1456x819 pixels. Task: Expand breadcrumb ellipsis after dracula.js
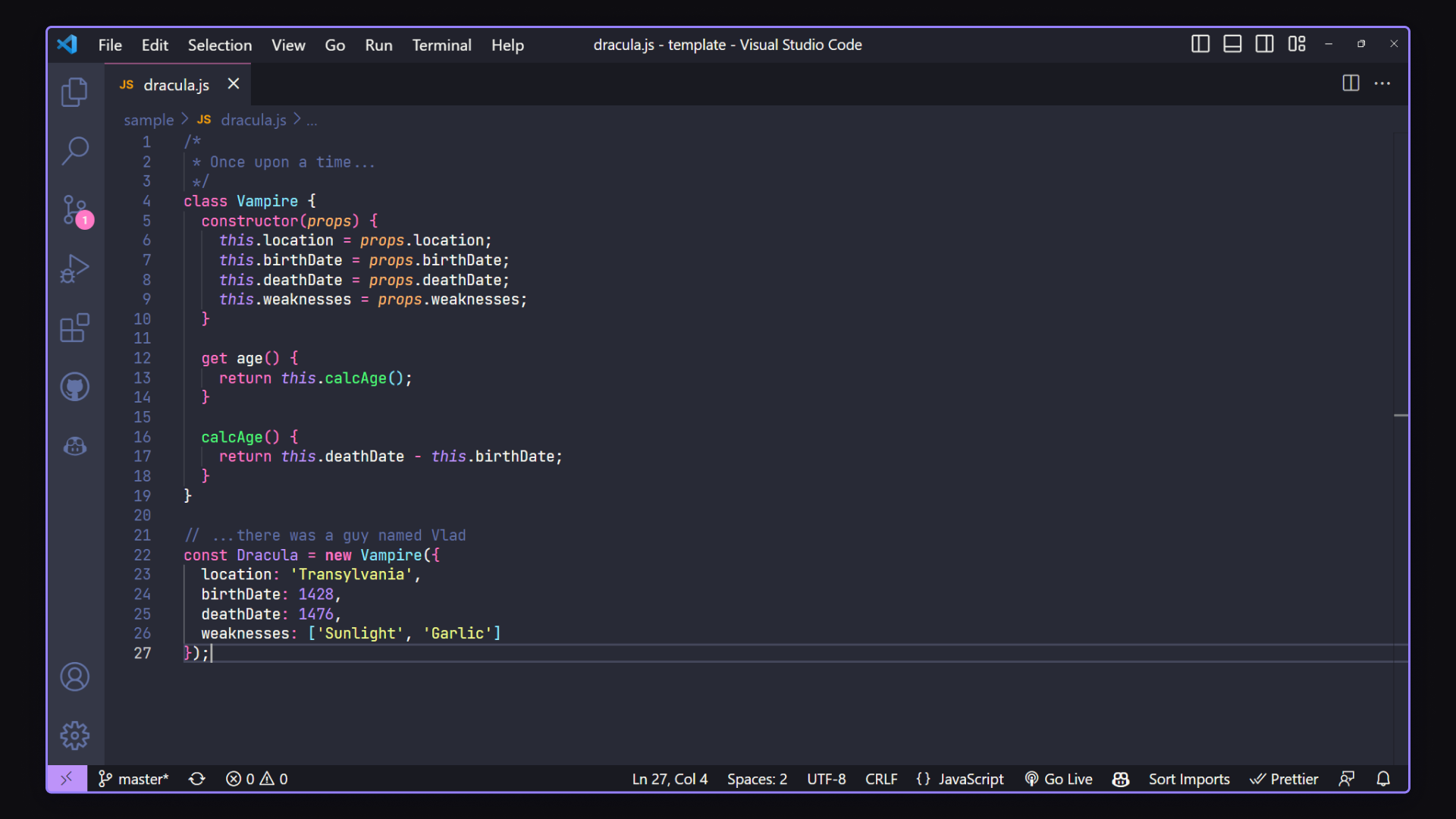[x=312, y=121]
